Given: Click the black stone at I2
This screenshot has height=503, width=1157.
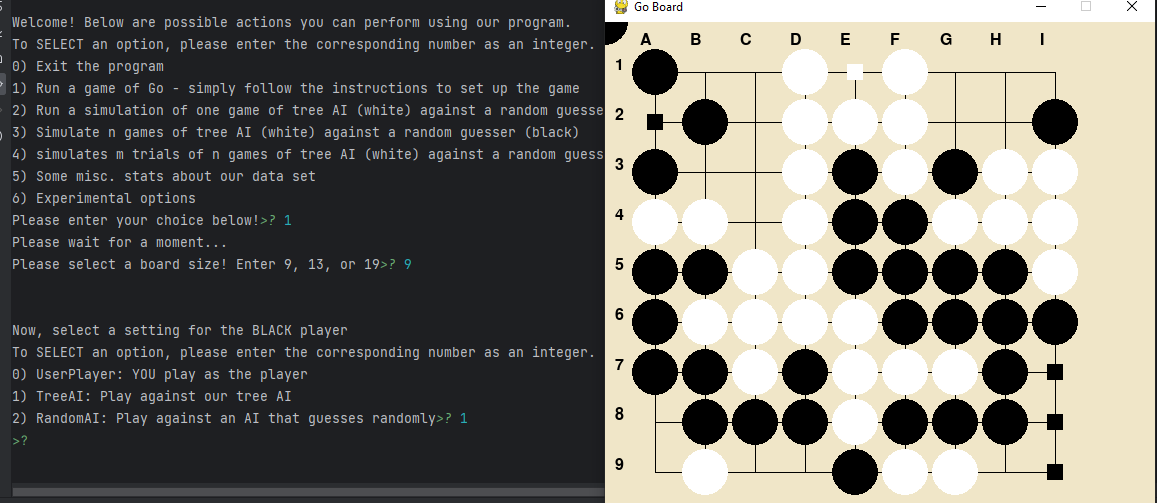Looking at the screenshot, I should pyautogui.click(x=1055, y=122).
